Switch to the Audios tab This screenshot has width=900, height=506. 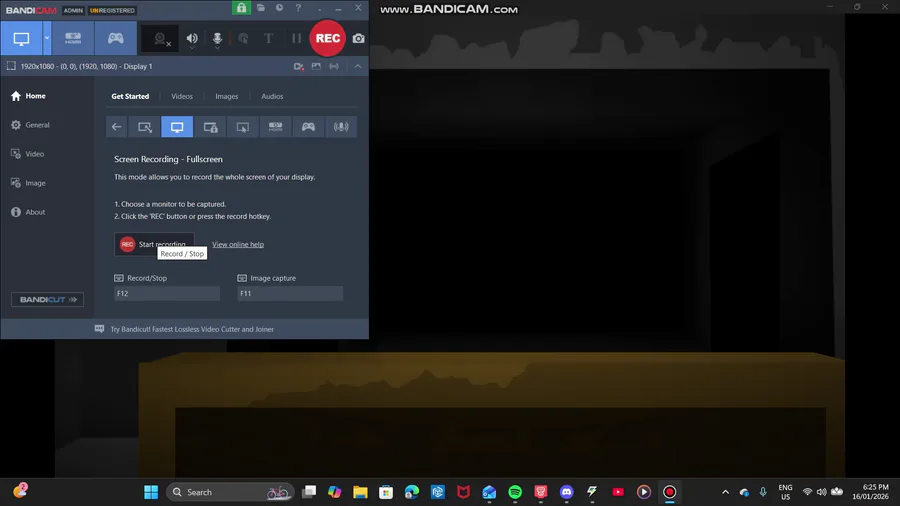click(272, 96)
